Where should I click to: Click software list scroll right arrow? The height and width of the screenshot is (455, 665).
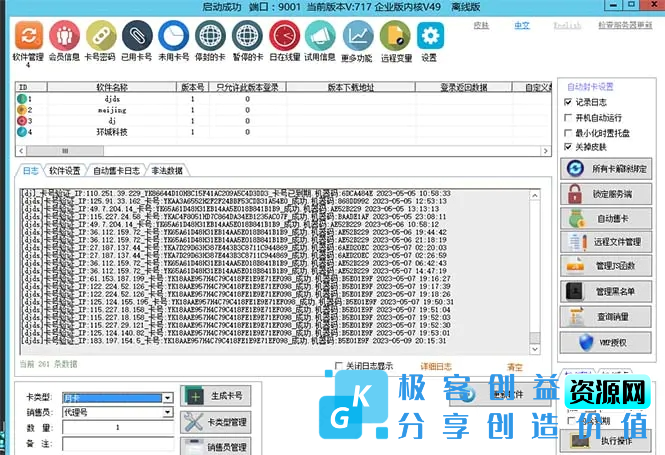546,151
